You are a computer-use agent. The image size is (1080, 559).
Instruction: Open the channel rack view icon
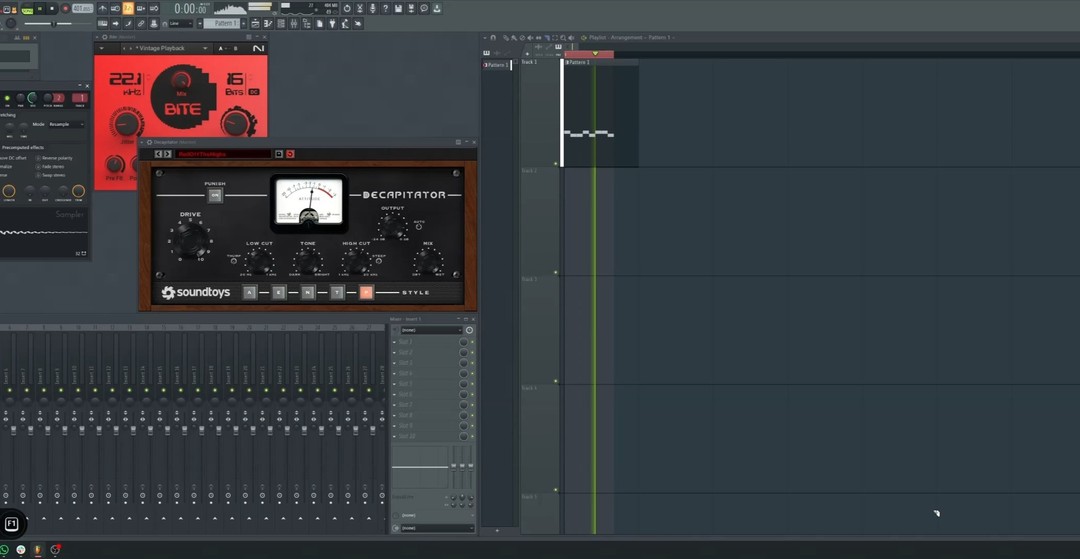tap(281, 23)
